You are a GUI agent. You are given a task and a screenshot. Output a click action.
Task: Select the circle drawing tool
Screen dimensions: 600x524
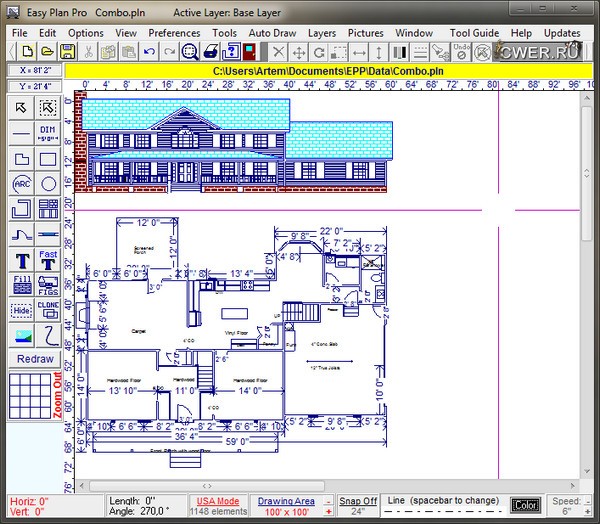[48, 184]
